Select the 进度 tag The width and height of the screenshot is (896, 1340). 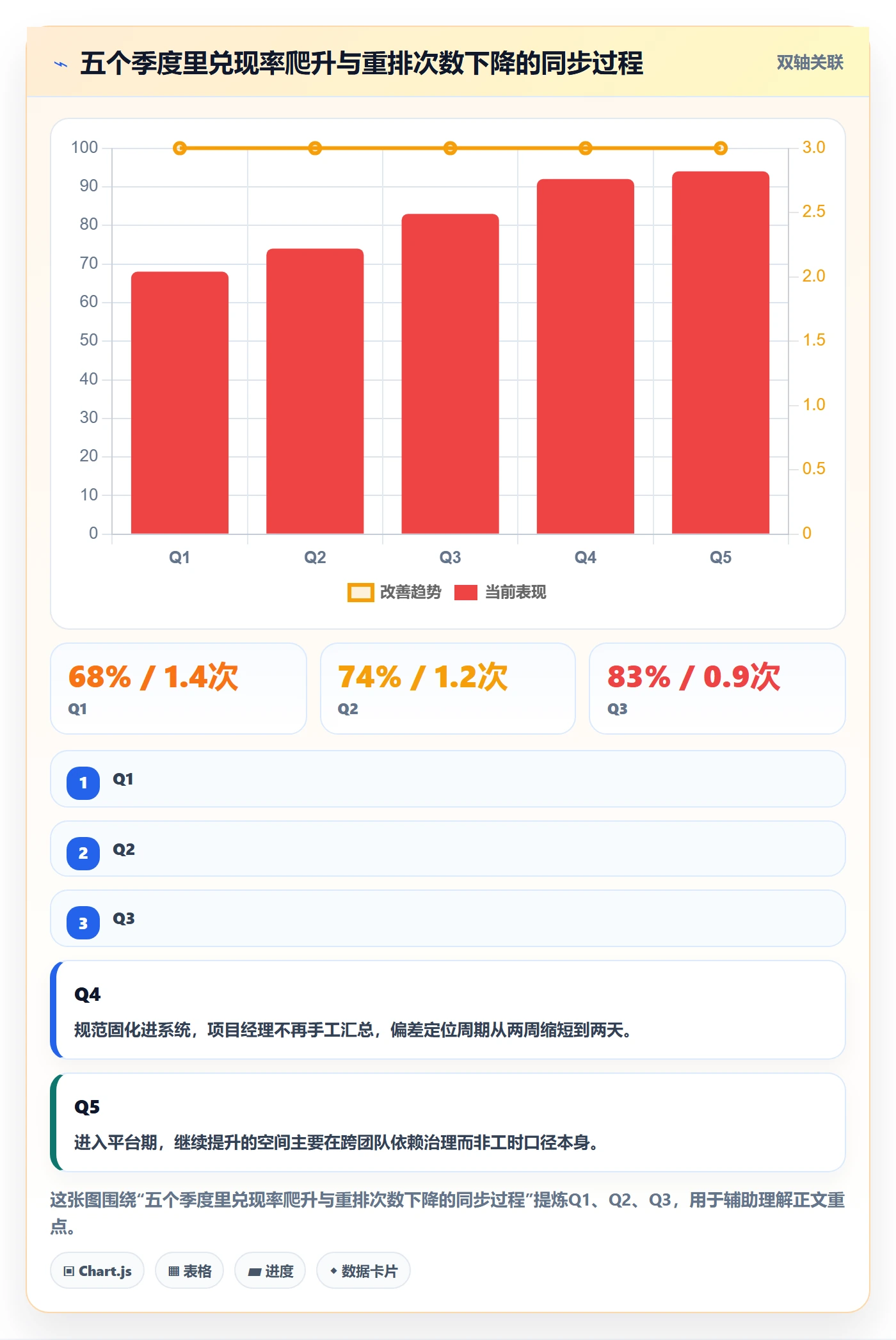270,1271
